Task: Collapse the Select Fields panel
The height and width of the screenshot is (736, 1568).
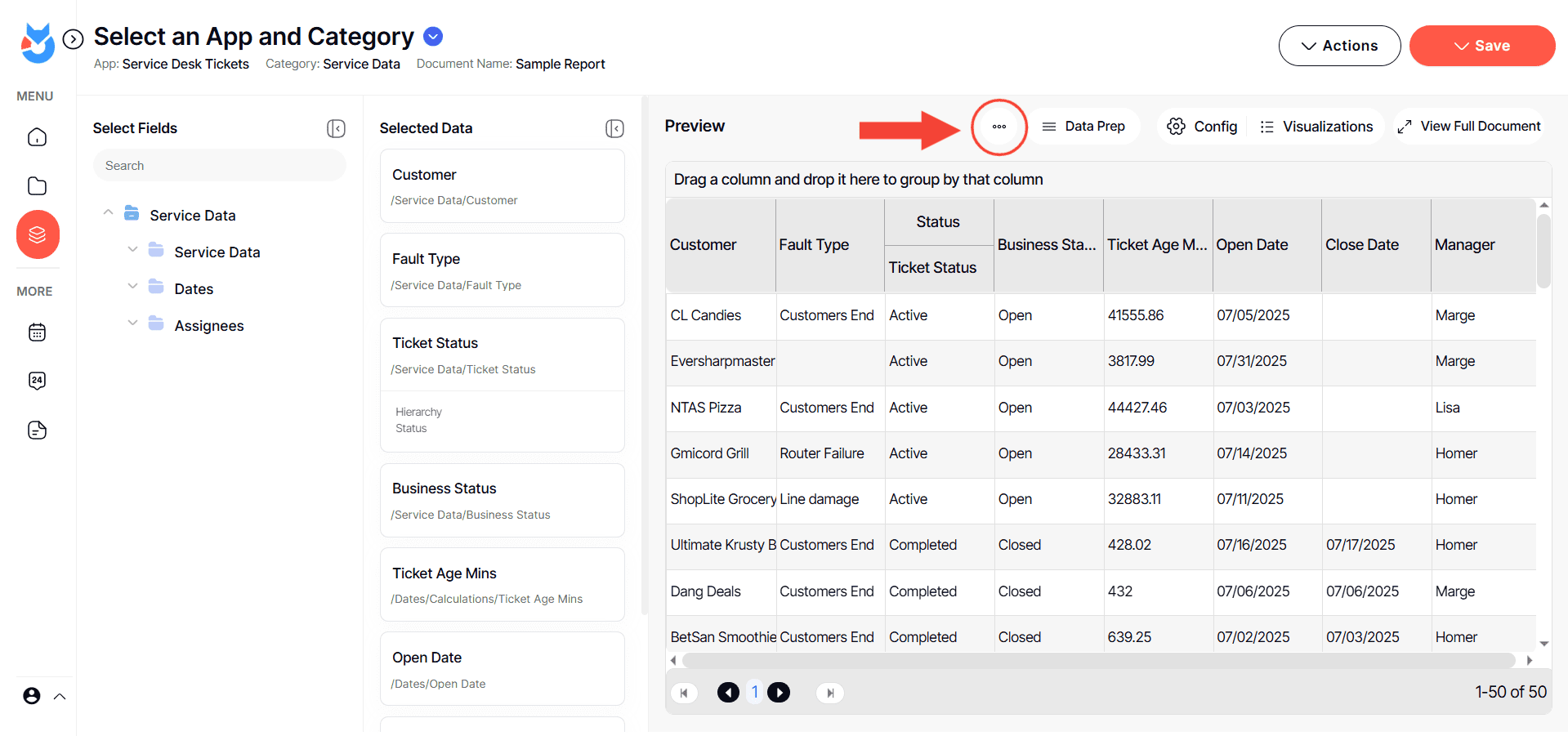Action: (336, 128)
